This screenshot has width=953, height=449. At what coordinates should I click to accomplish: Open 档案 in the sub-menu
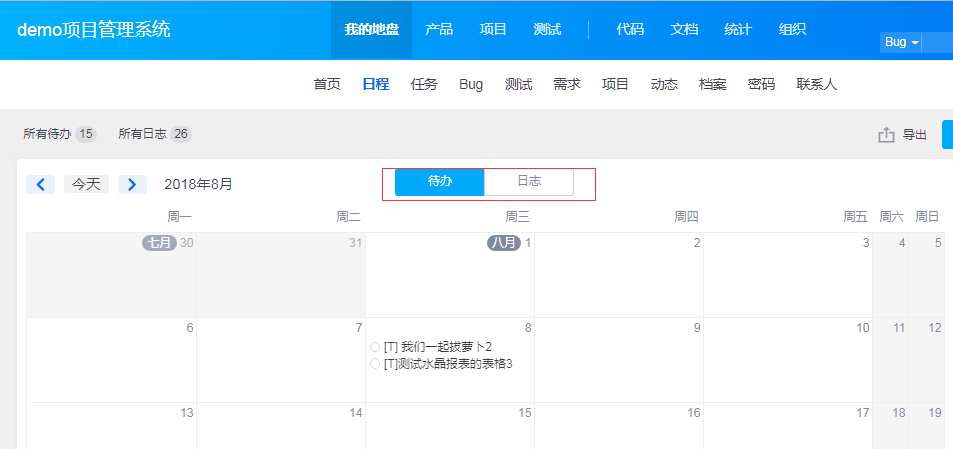point(713,84)
